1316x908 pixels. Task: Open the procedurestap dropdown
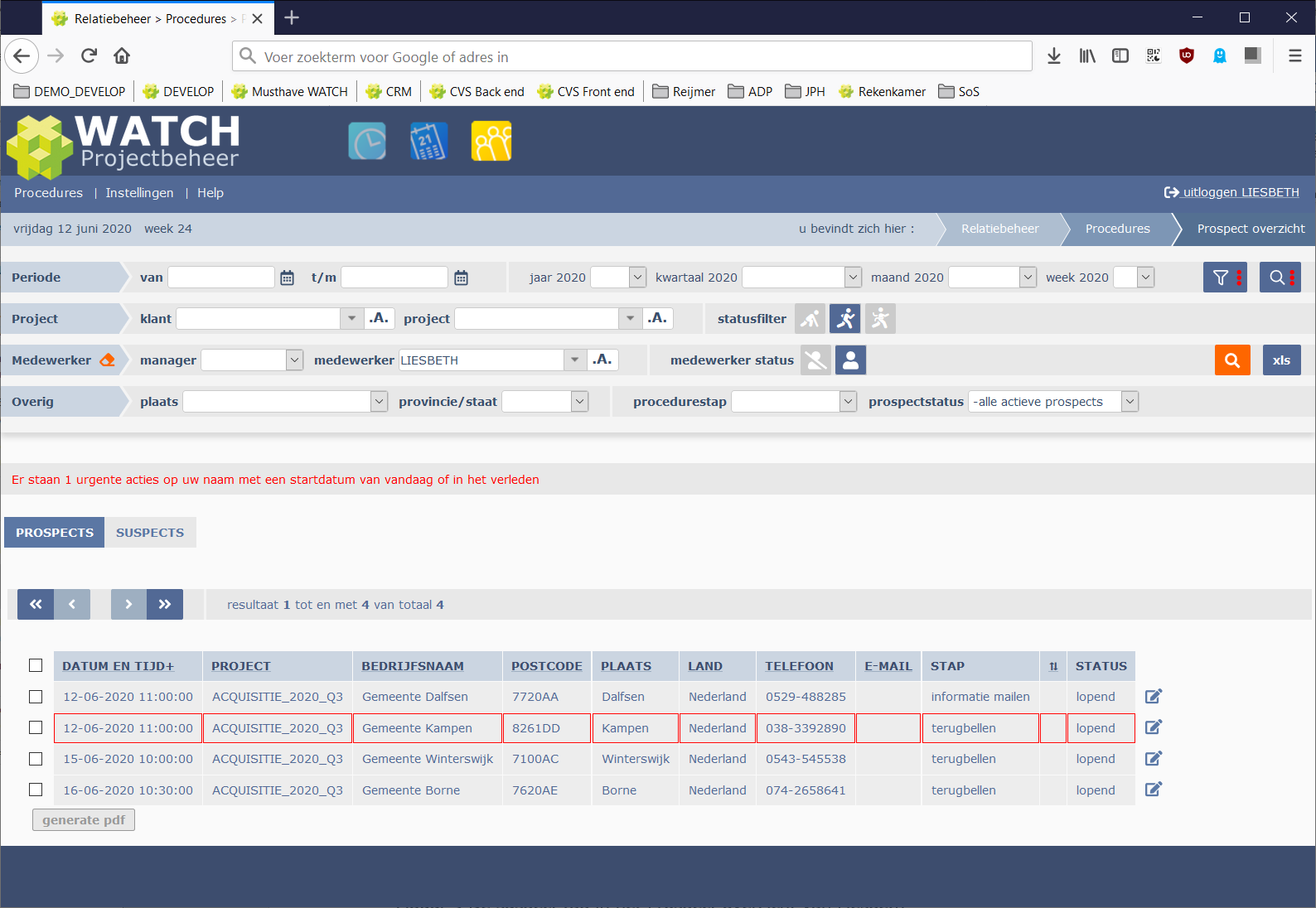(794, 401)
